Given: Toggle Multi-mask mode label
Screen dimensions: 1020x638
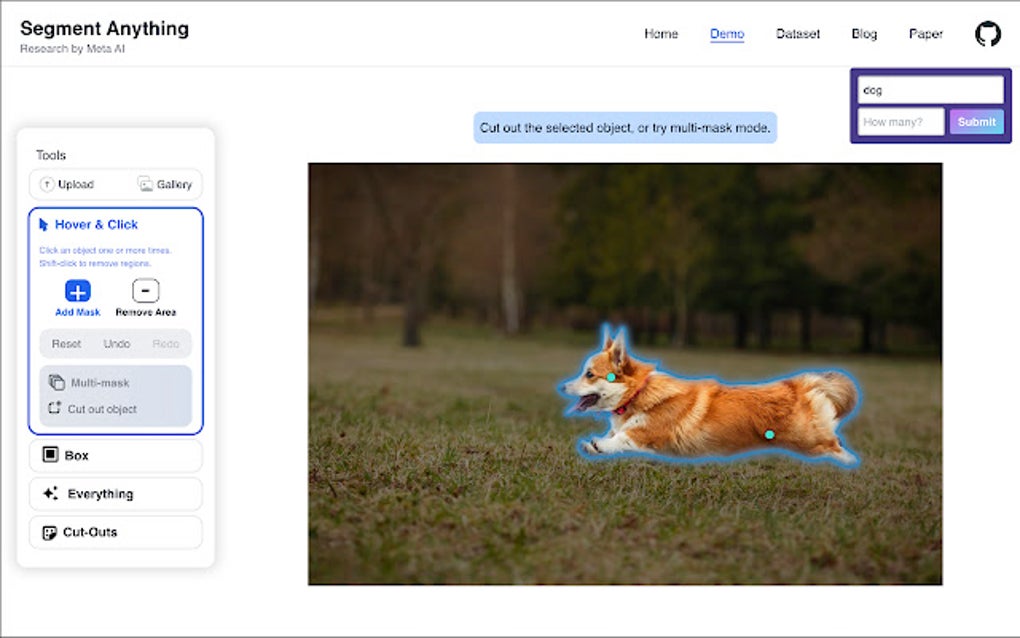Looking at the screenshot, I should [x=100, y=383].
